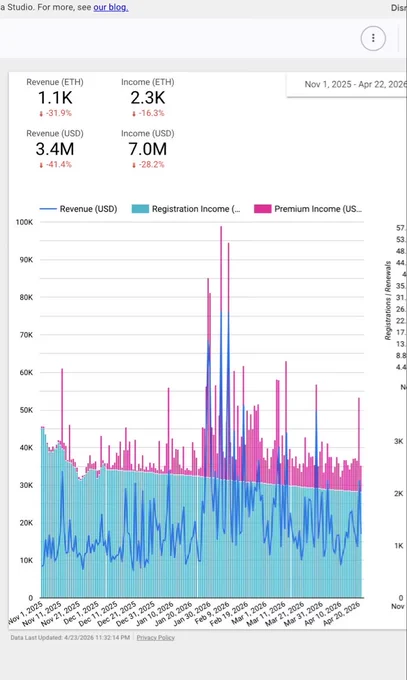This screenshot has width=407, height=680.
Task: Follow the 'our blog' link
Action: [111, 7]
